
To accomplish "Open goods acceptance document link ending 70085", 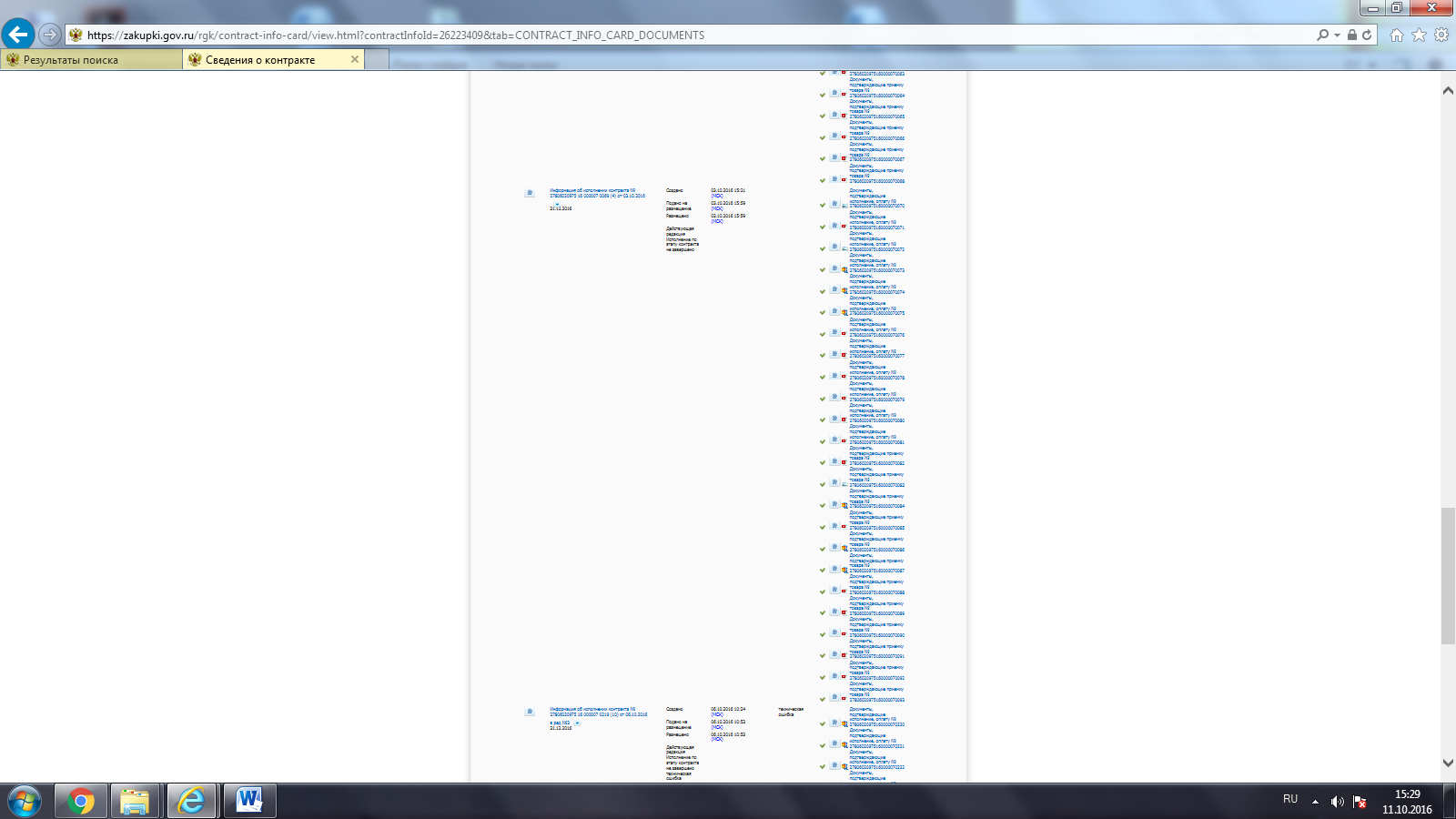I will click(x=877, y=520).
